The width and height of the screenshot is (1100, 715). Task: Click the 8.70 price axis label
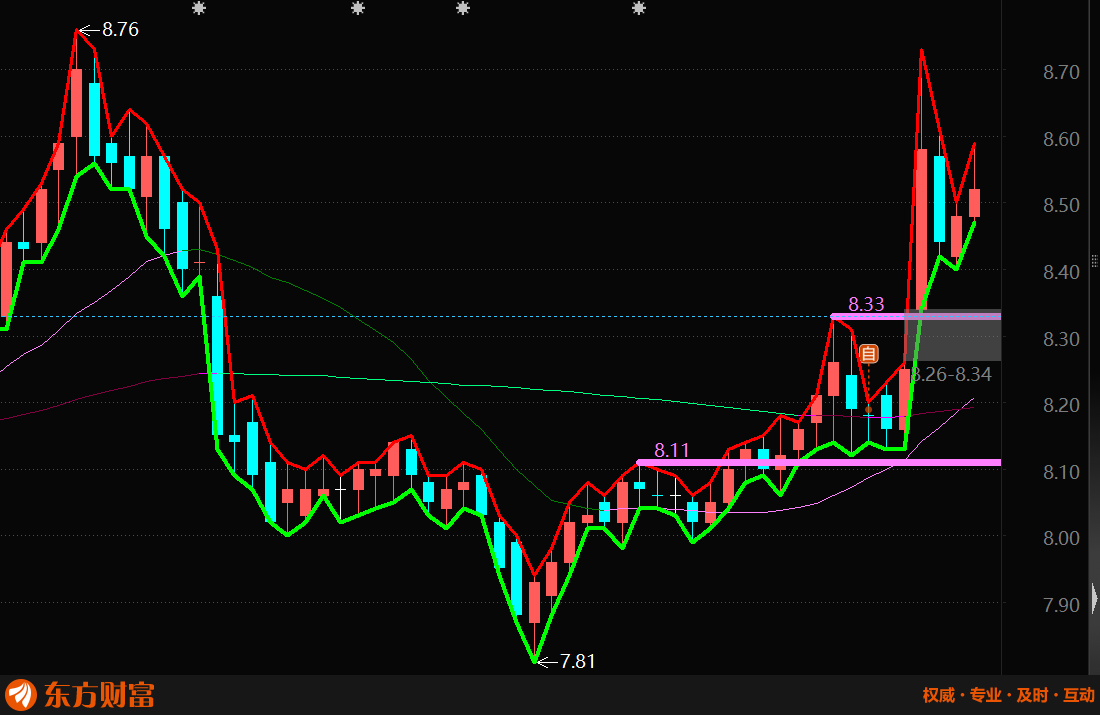(x=1061, y=72)
